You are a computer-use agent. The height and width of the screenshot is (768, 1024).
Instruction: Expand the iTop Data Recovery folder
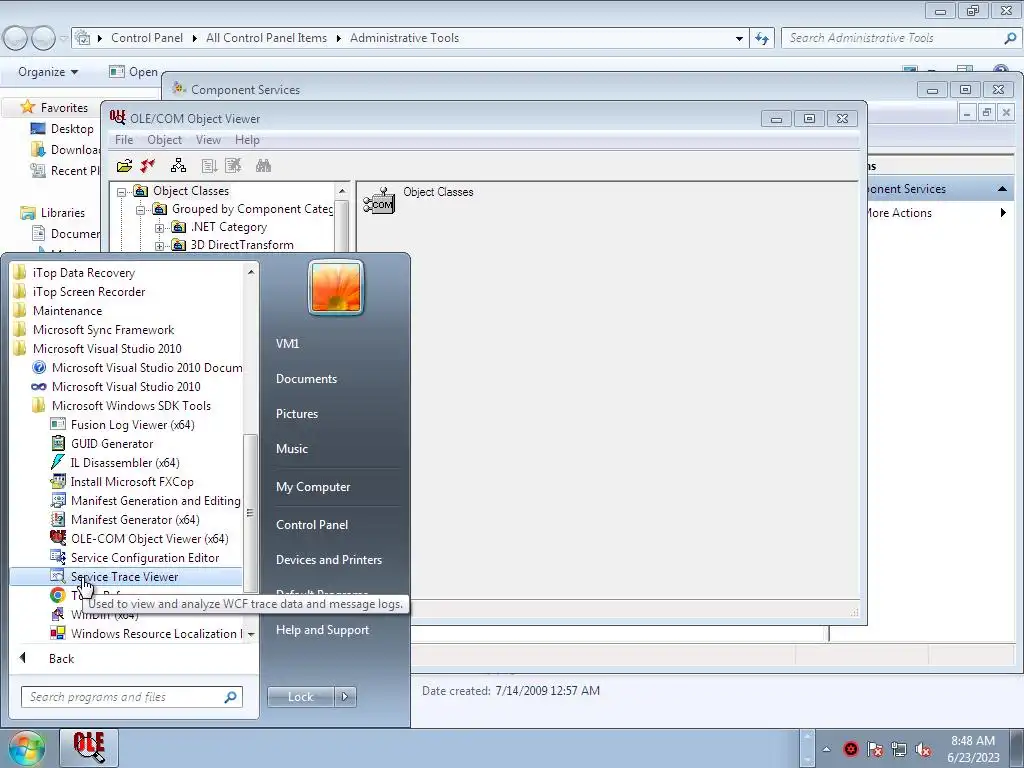coord(126,273)
